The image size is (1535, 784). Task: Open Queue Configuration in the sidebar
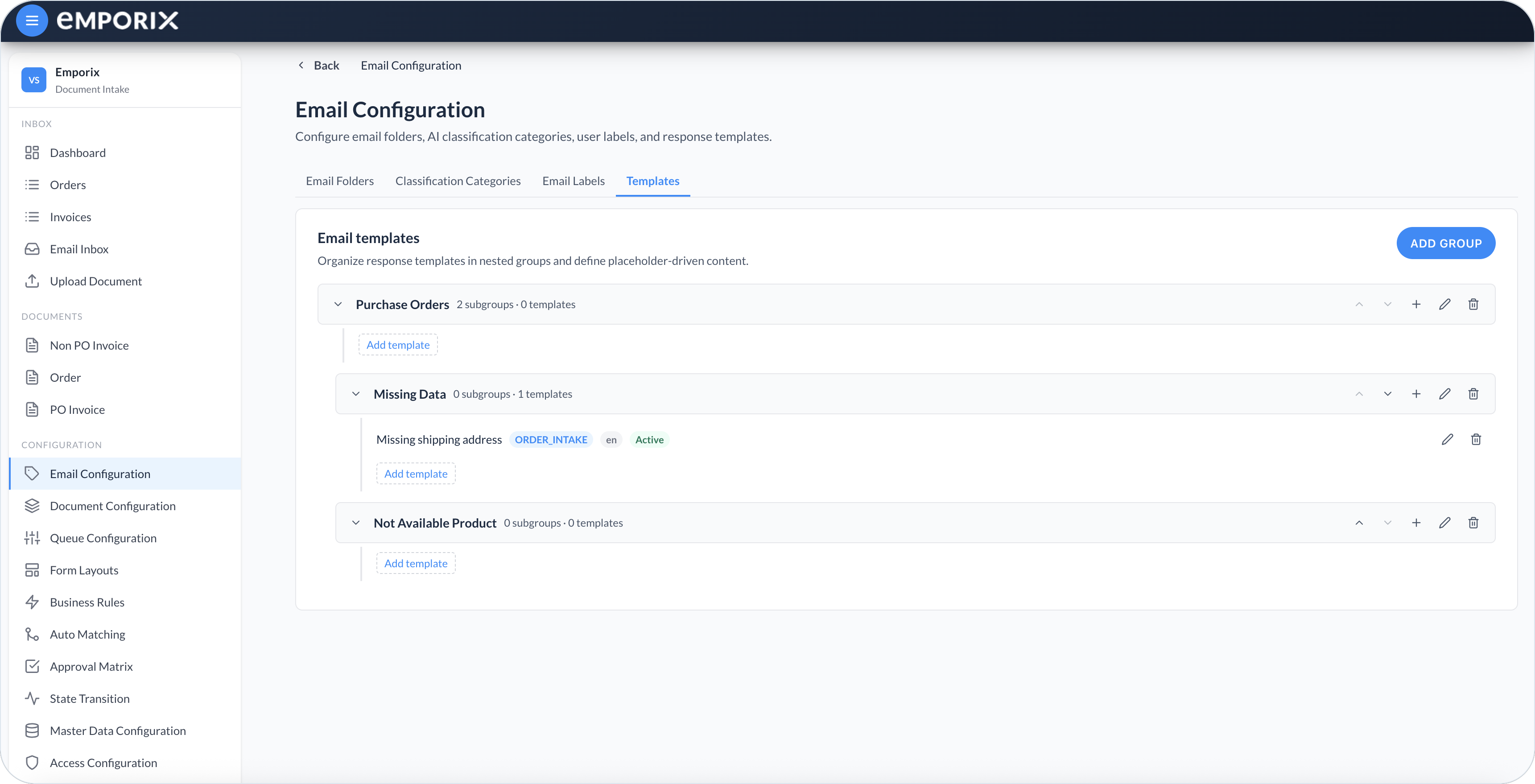point(125,539)
